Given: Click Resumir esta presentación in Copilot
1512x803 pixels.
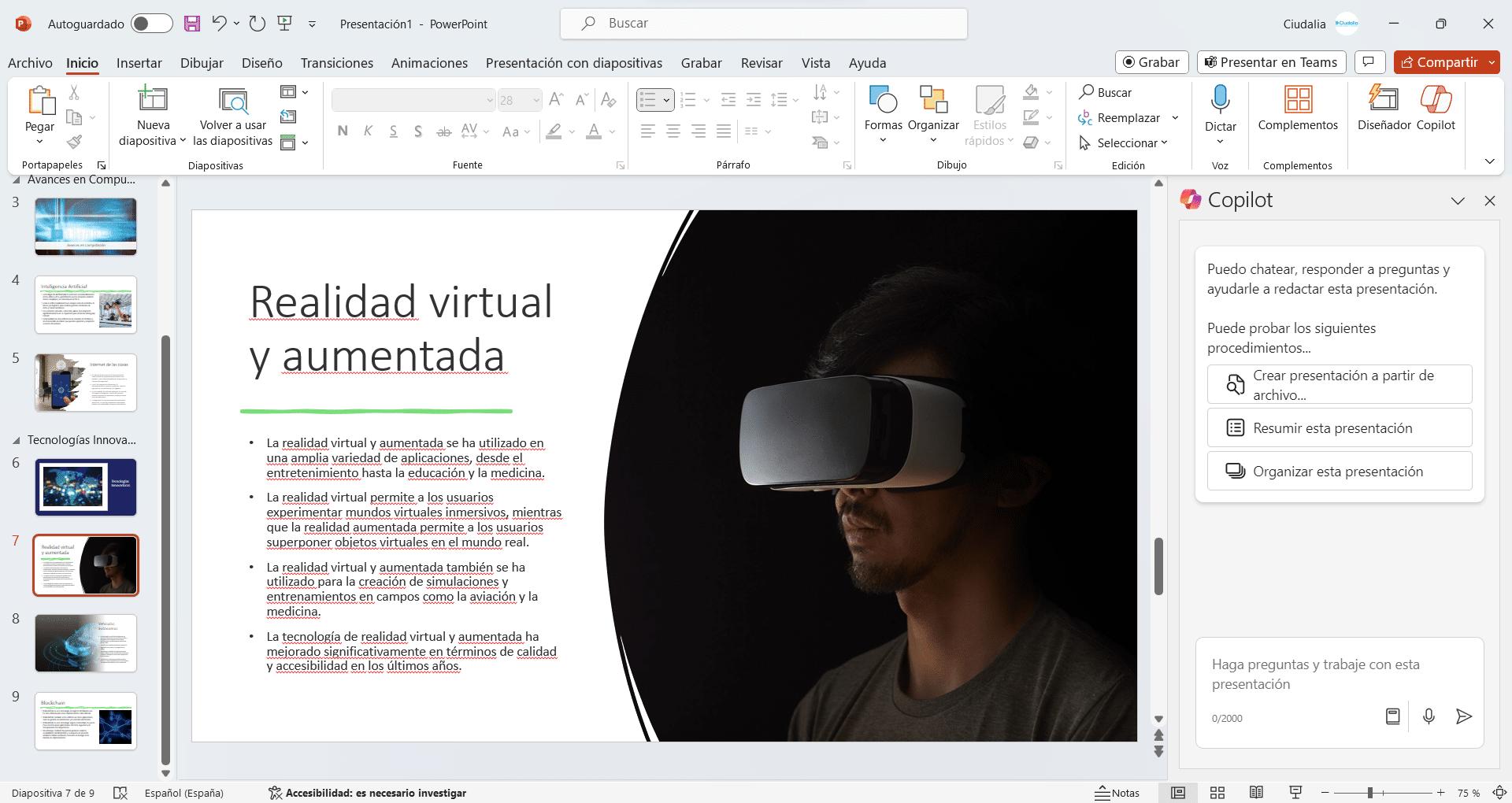Looking at the screenshot, I should point(1339,427).
